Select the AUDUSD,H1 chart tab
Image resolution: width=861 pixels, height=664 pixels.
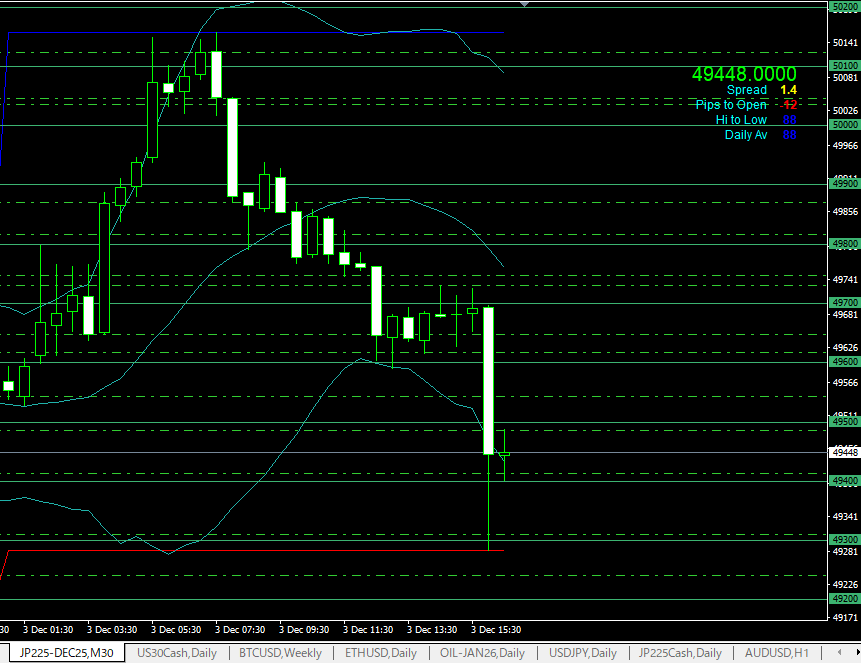click(x=776, y=653)
